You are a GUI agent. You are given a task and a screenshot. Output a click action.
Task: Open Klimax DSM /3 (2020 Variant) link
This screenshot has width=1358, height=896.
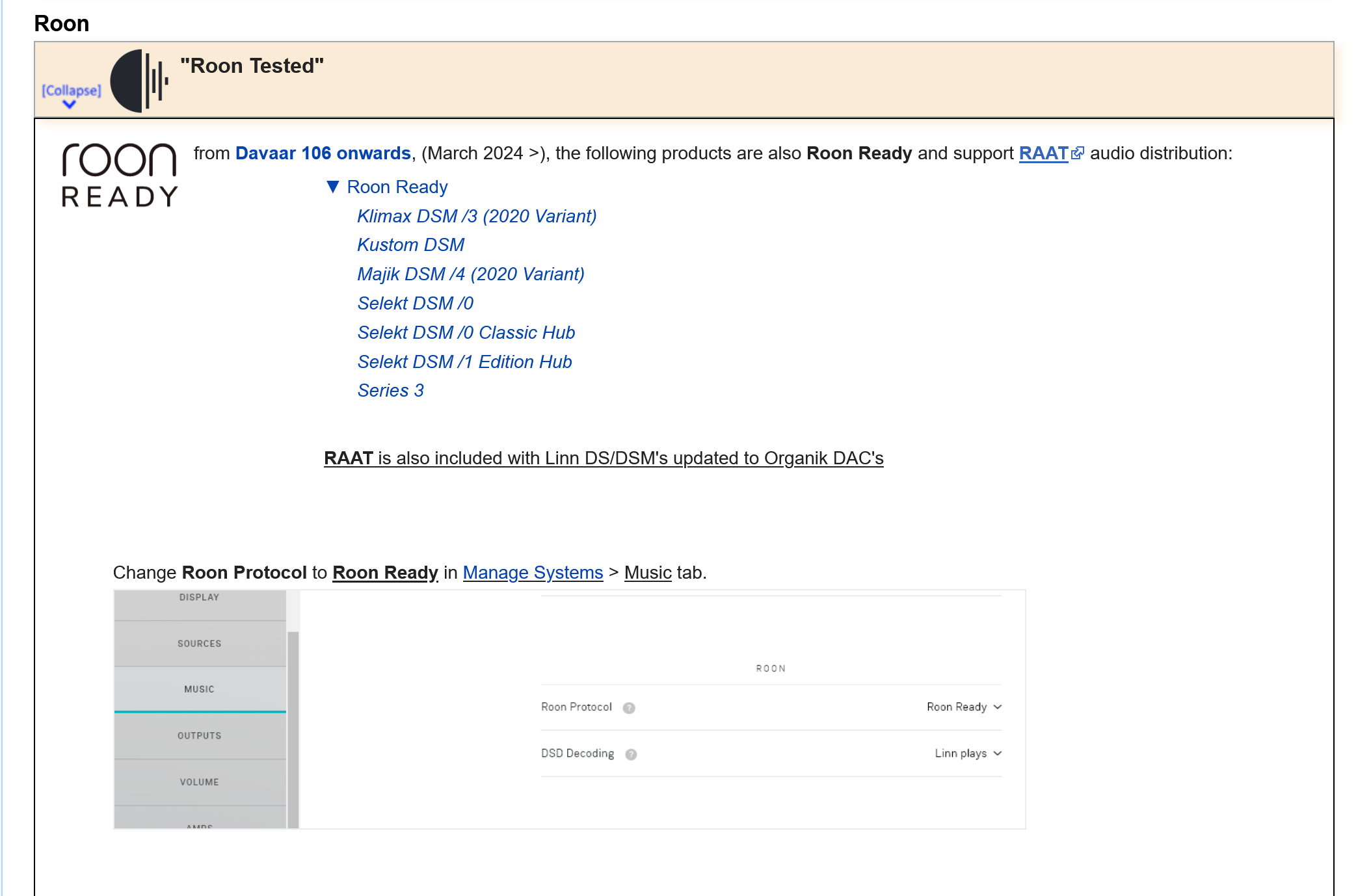point(476,217)
